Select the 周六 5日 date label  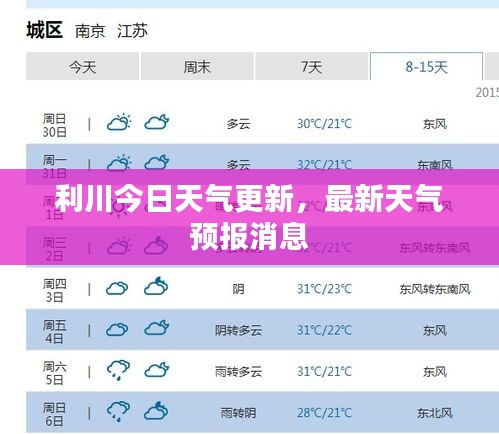(55, 373)
